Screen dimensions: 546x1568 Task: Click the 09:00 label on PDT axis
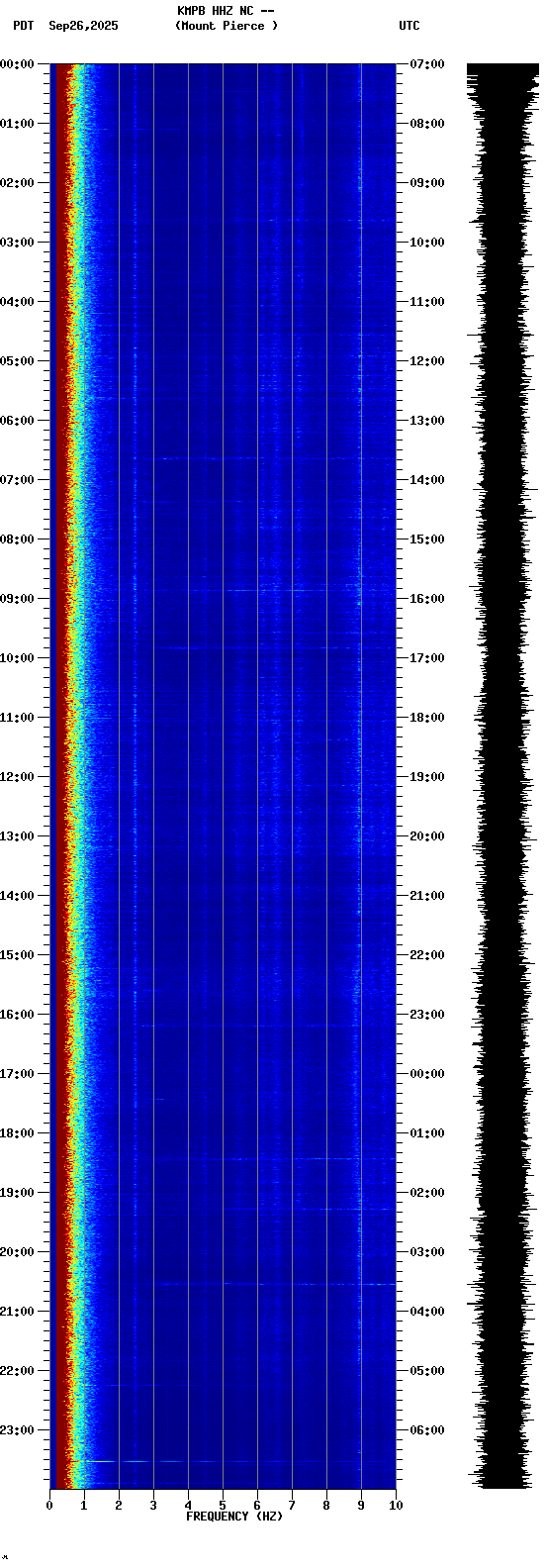[18, 599]
